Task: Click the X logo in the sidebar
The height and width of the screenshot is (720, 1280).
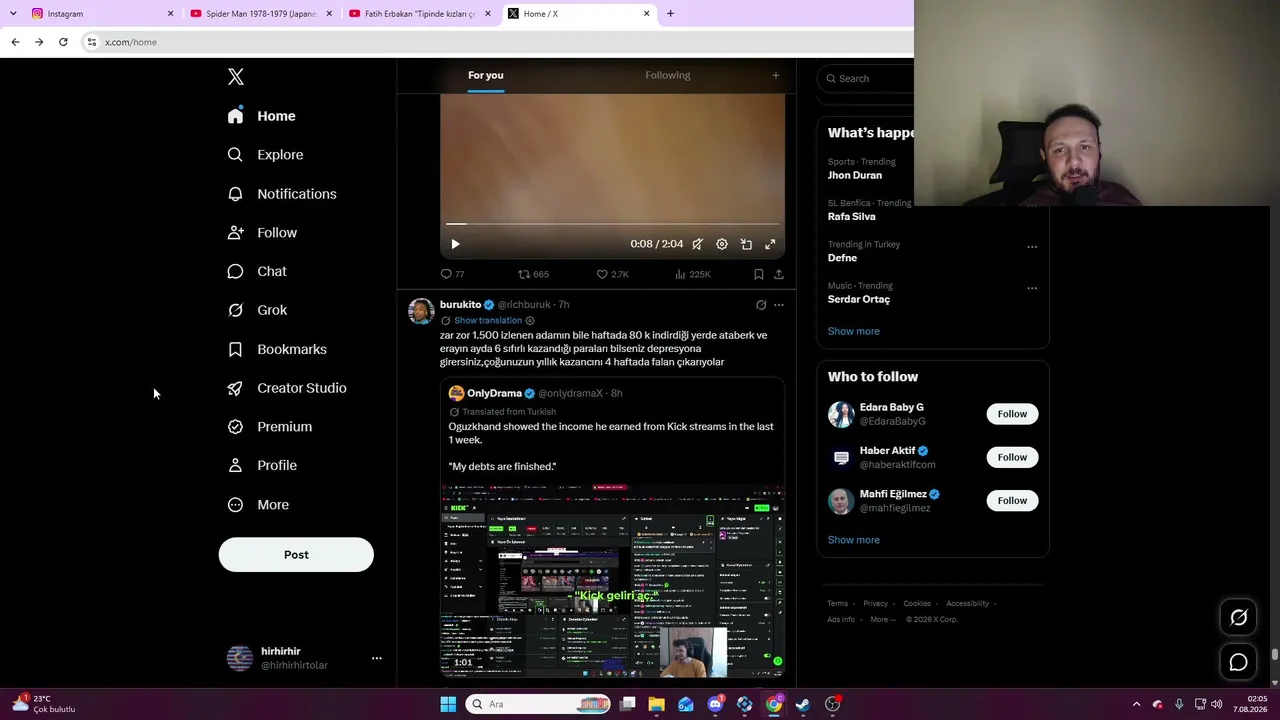Action: (236, 77)
